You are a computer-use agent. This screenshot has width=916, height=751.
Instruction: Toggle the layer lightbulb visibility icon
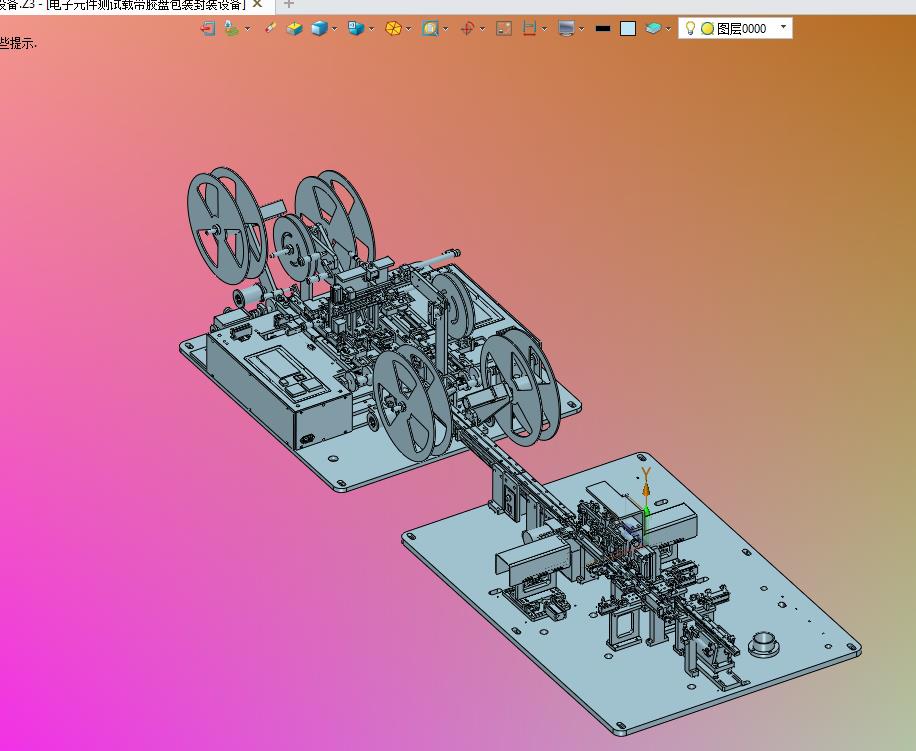(690, 28)
